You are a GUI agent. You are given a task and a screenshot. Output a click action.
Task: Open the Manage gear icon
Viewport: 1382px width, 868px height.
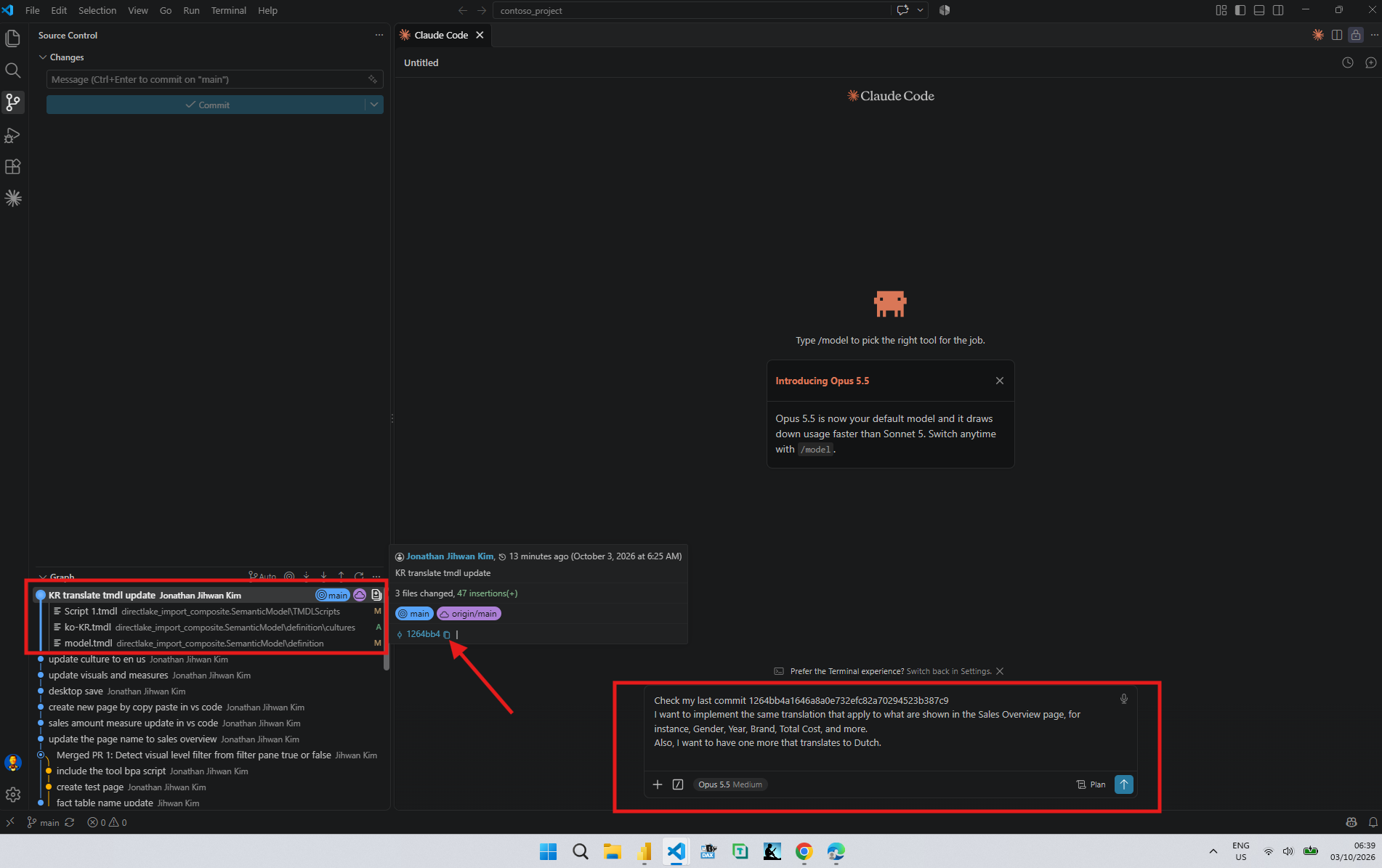[x=13, y=795]
